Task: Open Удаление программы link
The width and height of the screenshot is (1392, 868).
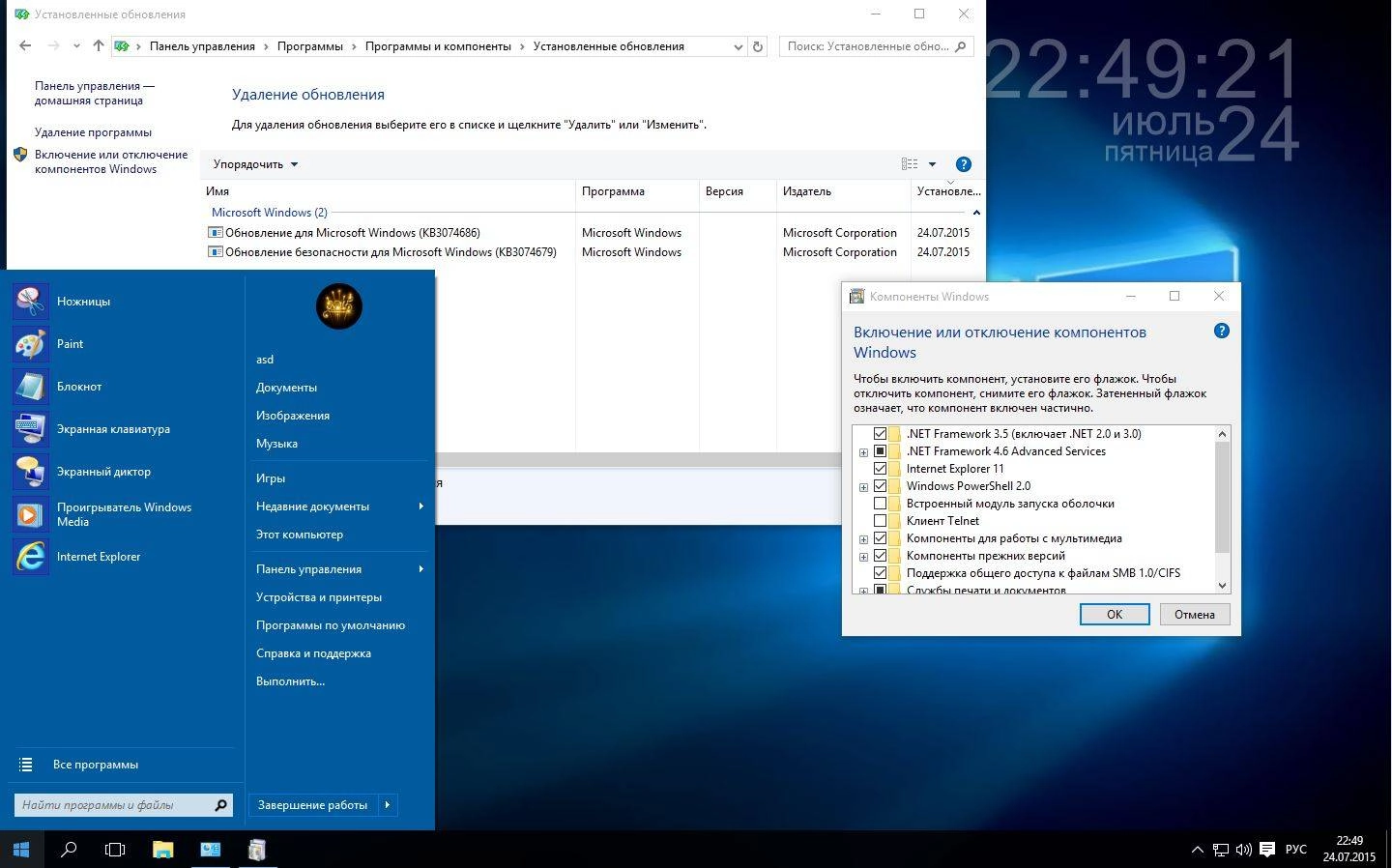Action: click(93, 132)
